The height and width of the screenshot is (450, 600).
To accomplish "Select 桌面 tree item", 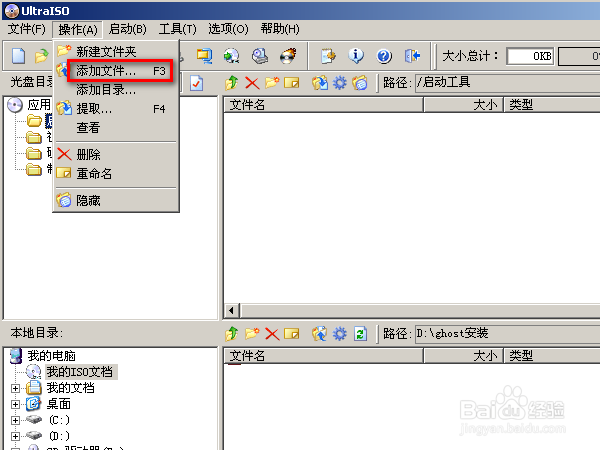I will 59,404.
